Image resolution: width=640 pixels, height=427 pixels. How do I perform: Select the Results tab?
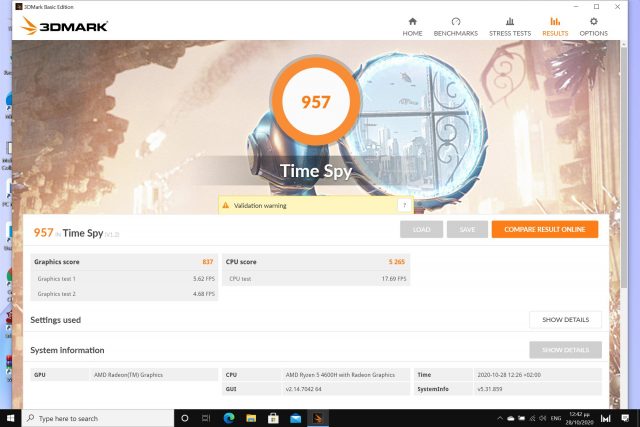click(x=555, y=27)
